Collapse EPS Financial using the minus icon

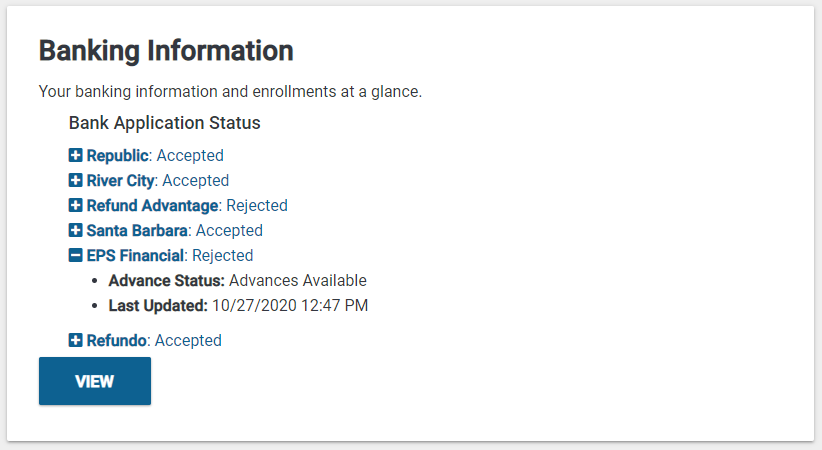click(x=76, y=256)
